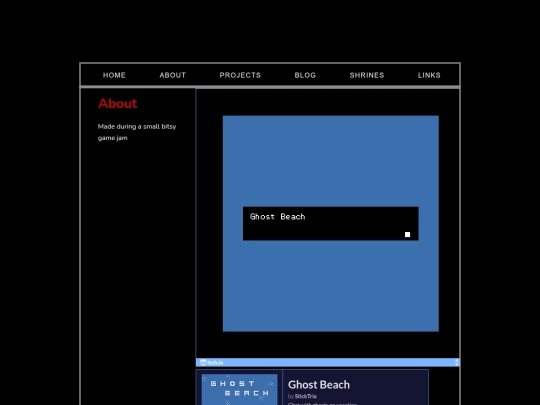The height and width of the screenshot is (405, 540).
Task: Click the 'game jam' text line
Action: pos(113,138)
